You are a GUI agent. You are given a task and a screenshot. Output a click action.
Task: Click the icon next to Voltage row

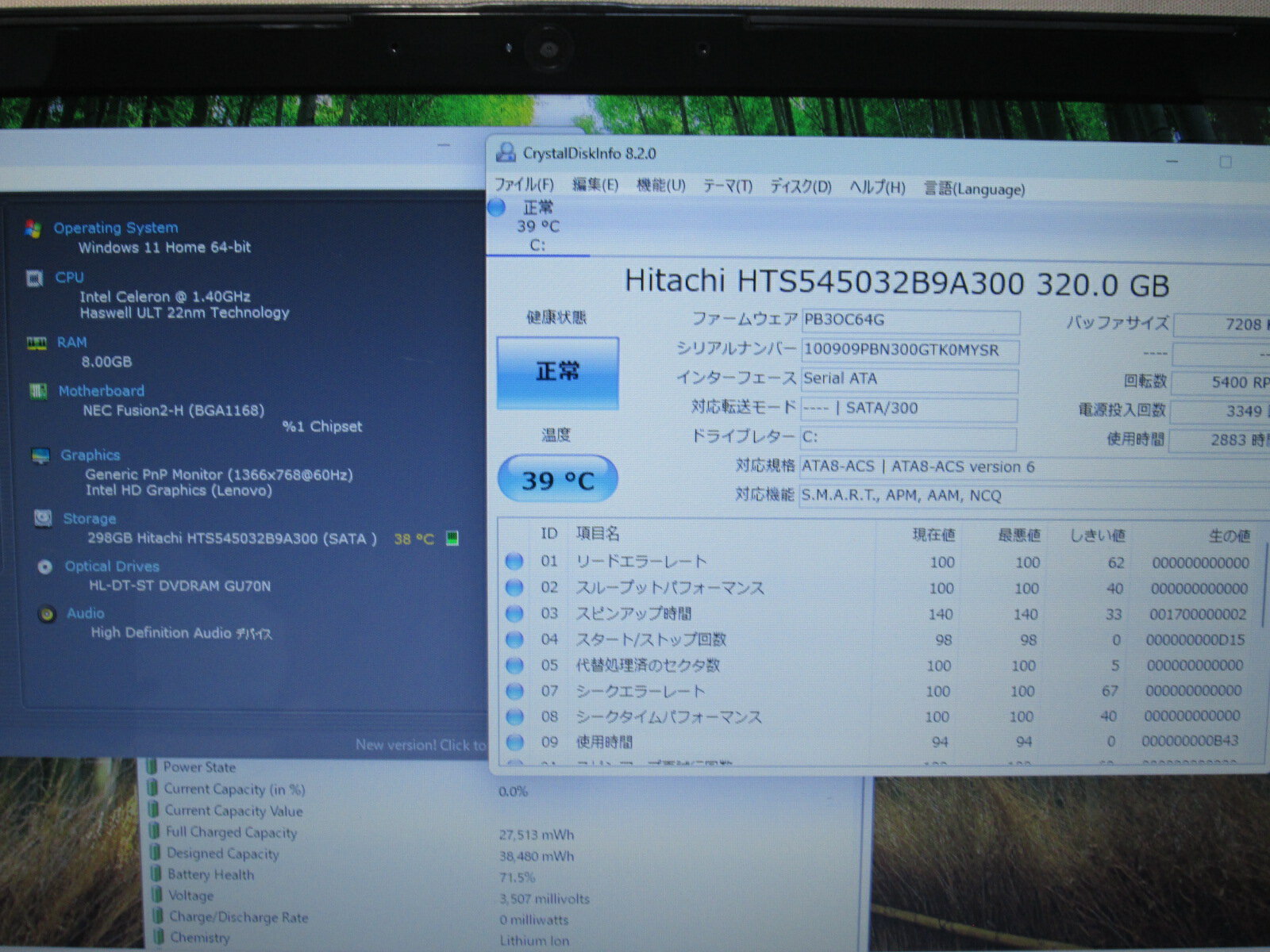(158, 895)
